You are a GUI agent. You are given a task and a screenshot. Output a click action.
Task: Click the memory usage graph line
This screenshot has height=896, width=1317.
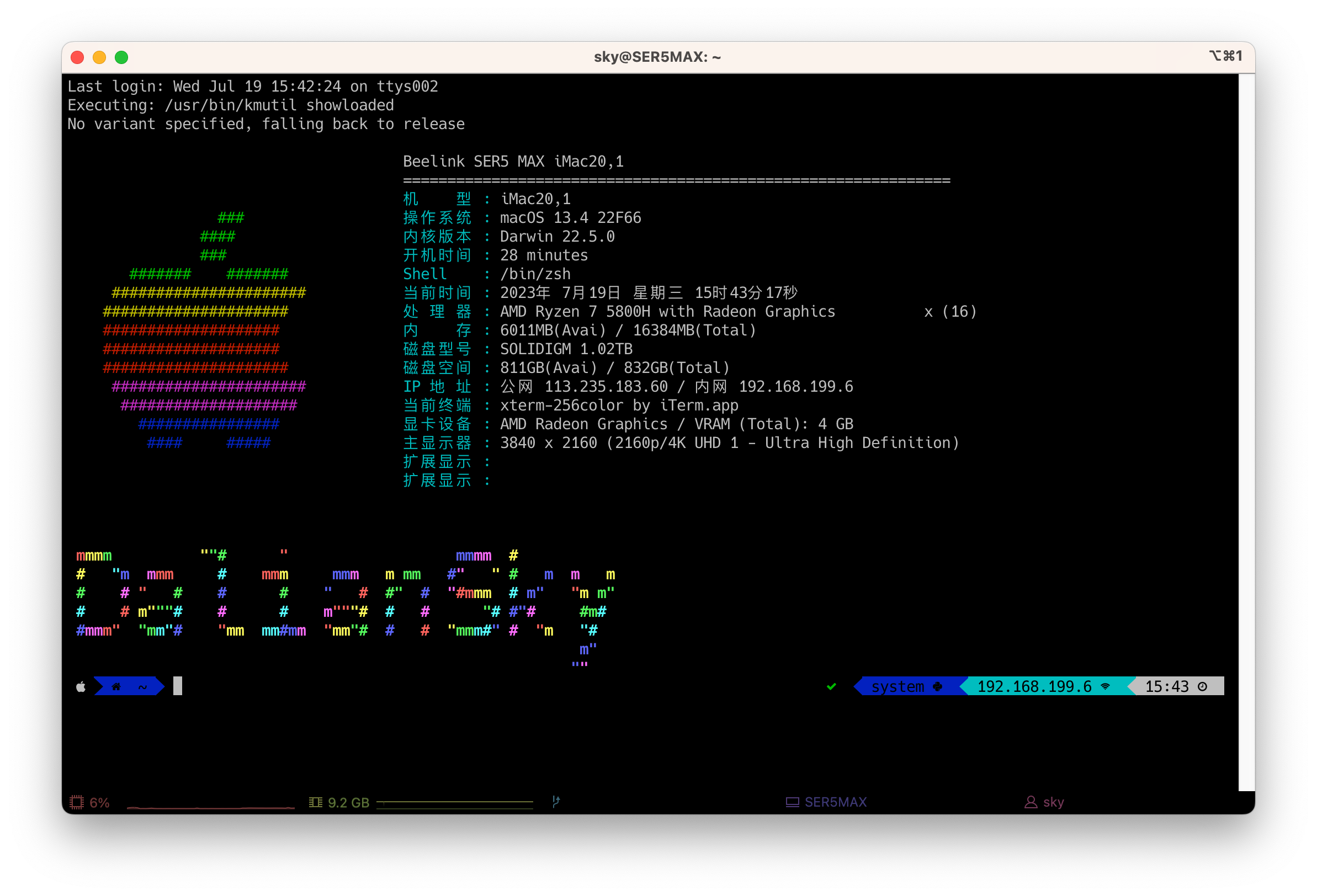coord(454,802)
